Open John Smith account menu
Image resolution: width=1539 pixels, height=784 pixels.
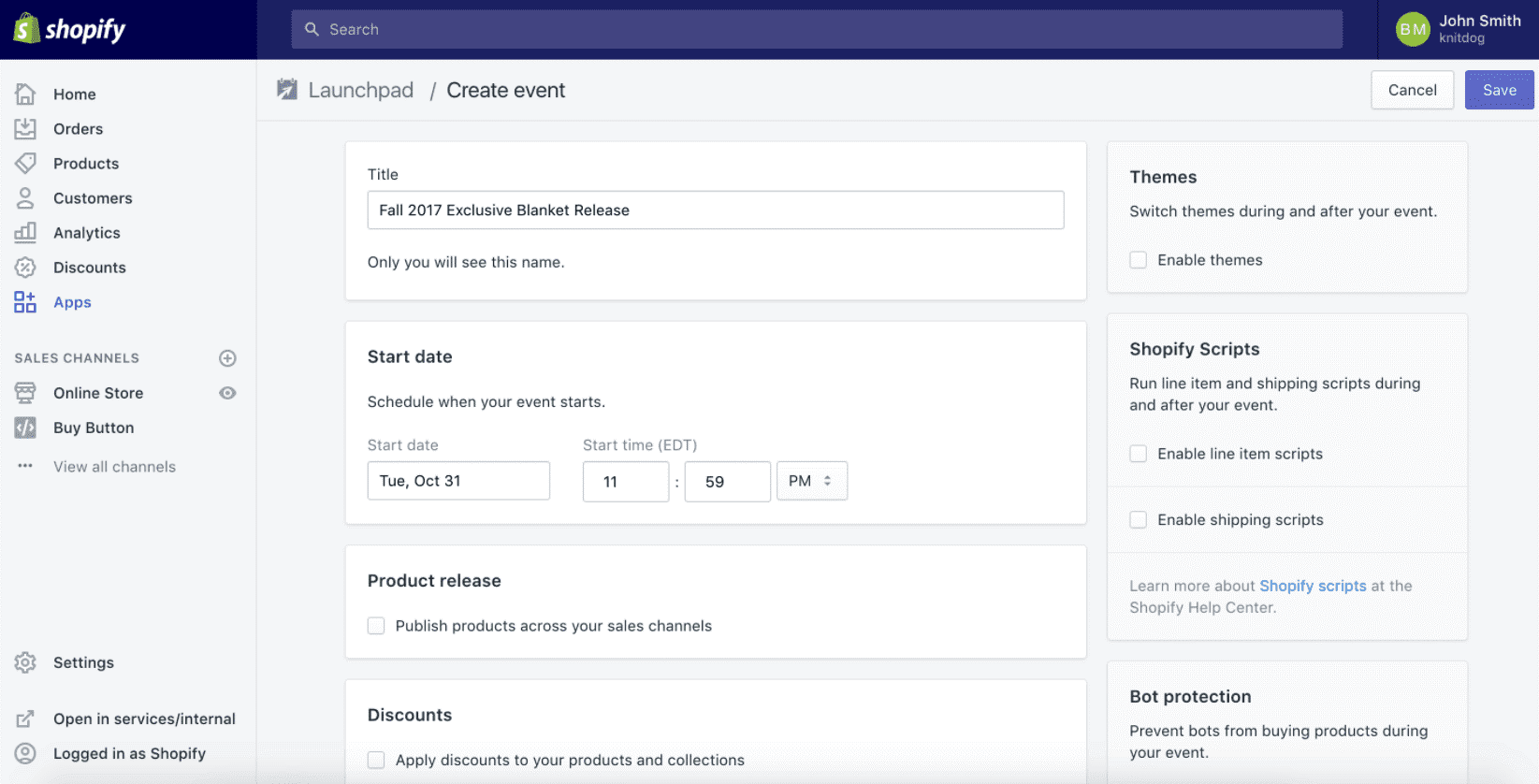tap(1459, 29)
